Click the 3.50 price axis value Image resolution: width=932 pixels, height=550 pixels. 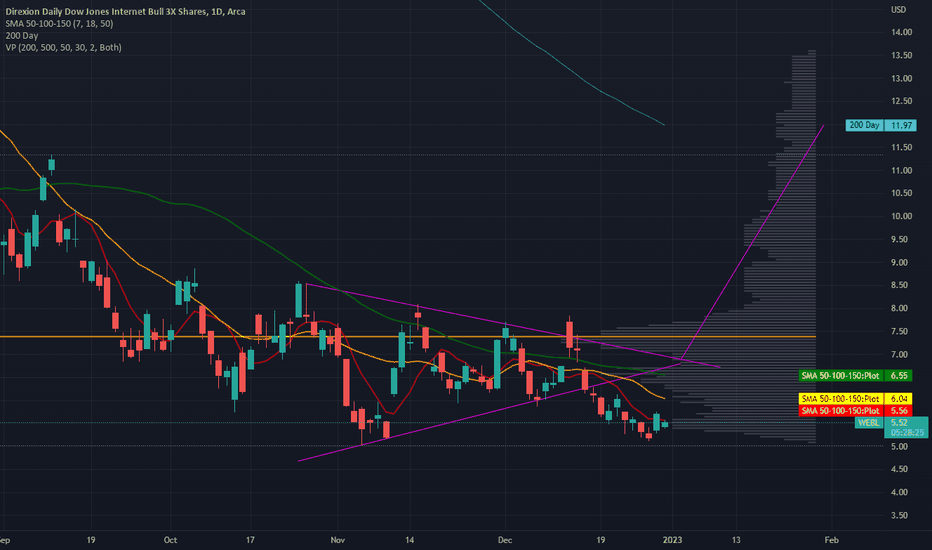(899, 516)
